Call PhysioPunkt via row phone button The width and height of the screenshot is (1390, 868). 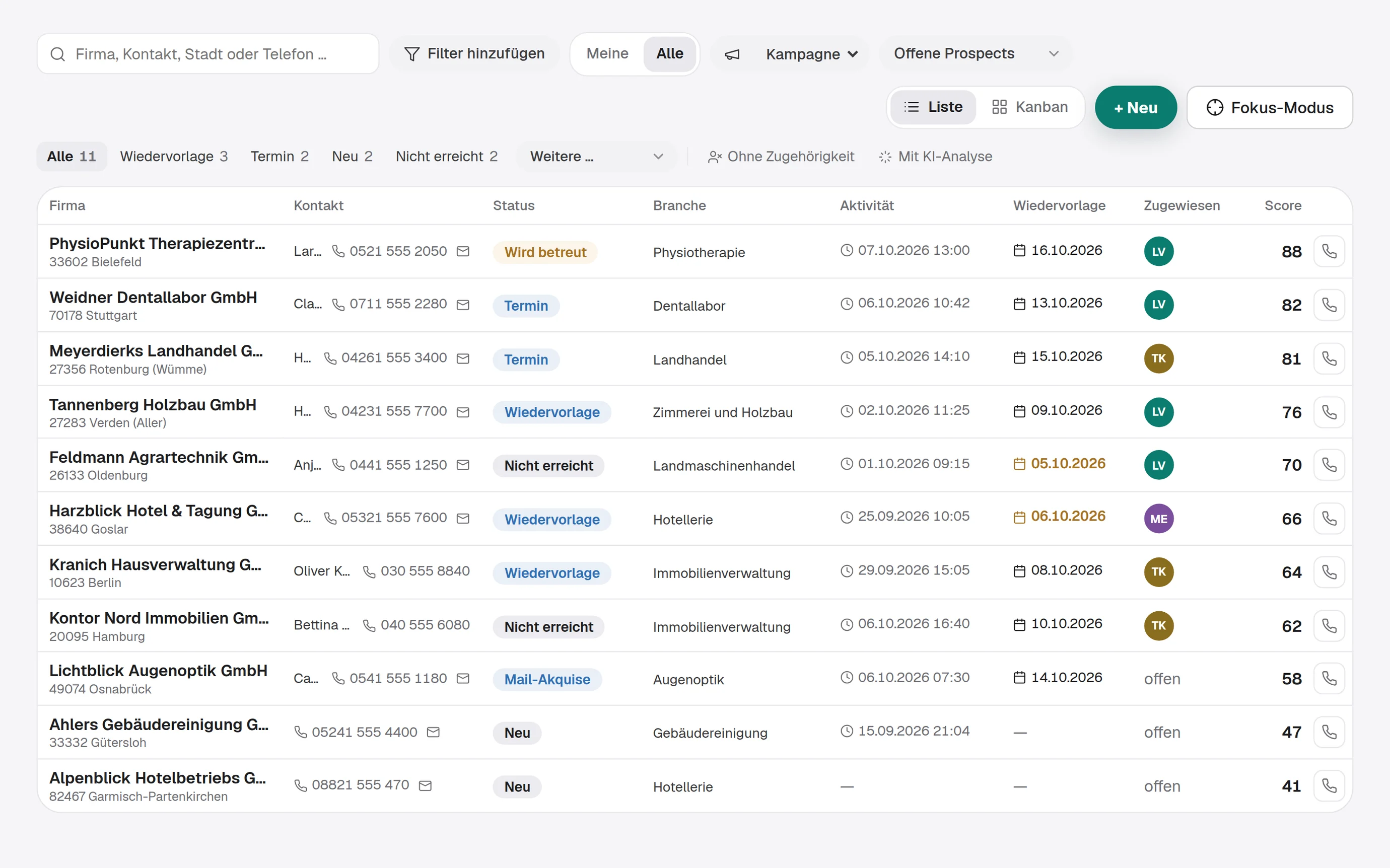coord(1329,251)
